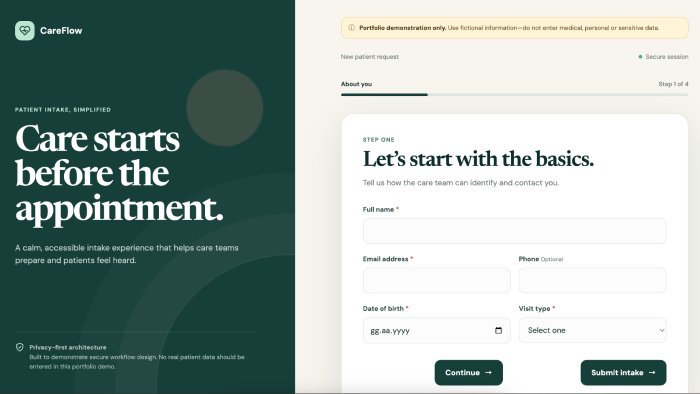Click the Submit intake button
Viewport: 700px width, 394px height.
(x=623, y=373)
